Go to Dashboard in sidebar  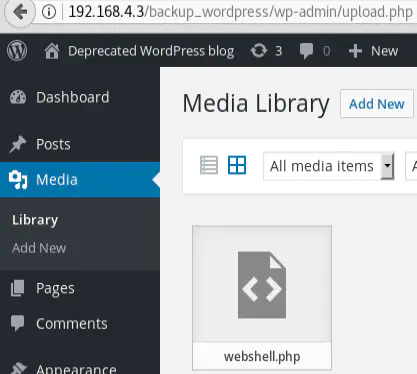(x=72, y=97)
